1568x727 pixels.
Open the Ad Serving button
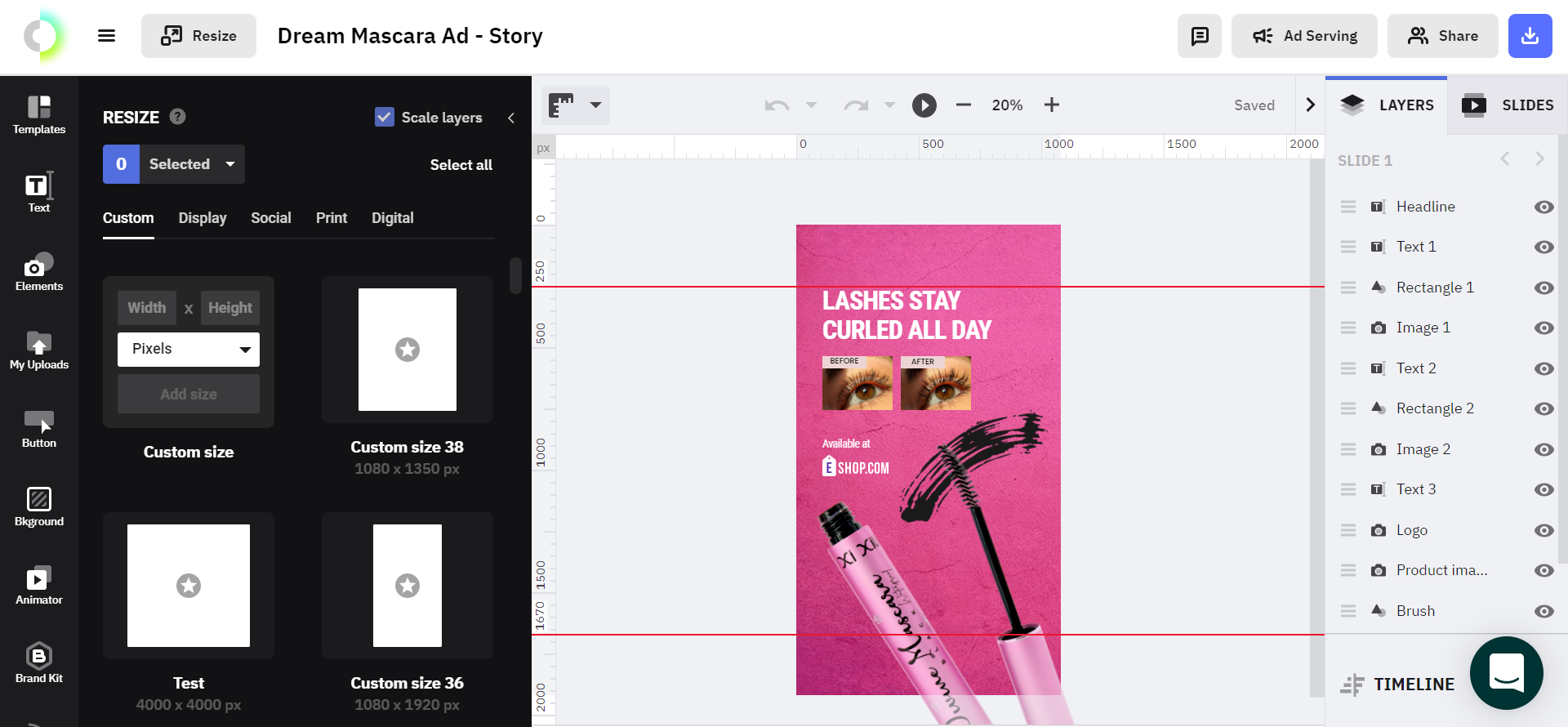pyautogui.click(x=1304, y=36)
